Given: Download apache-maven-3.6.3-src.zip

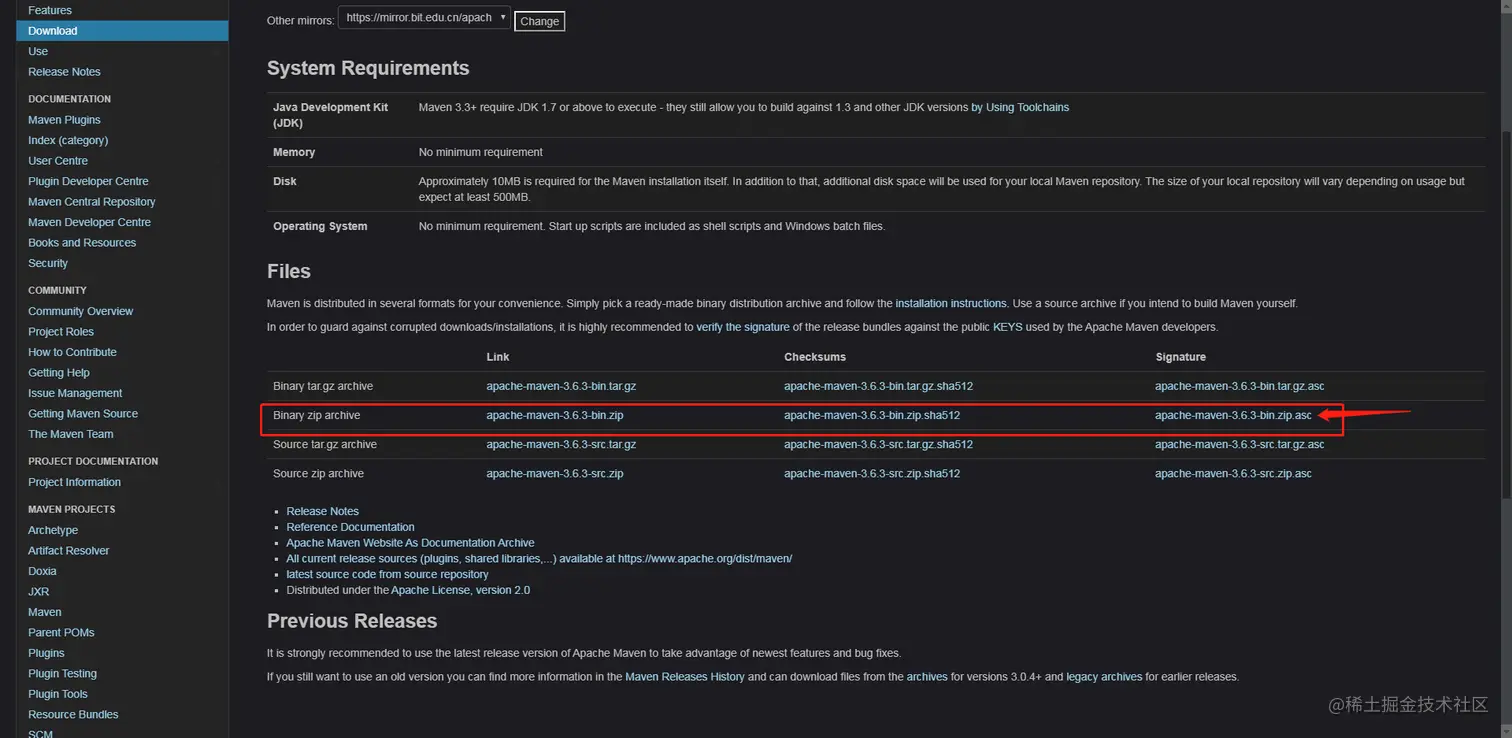Looking at the screenshot, I should 555,473.
